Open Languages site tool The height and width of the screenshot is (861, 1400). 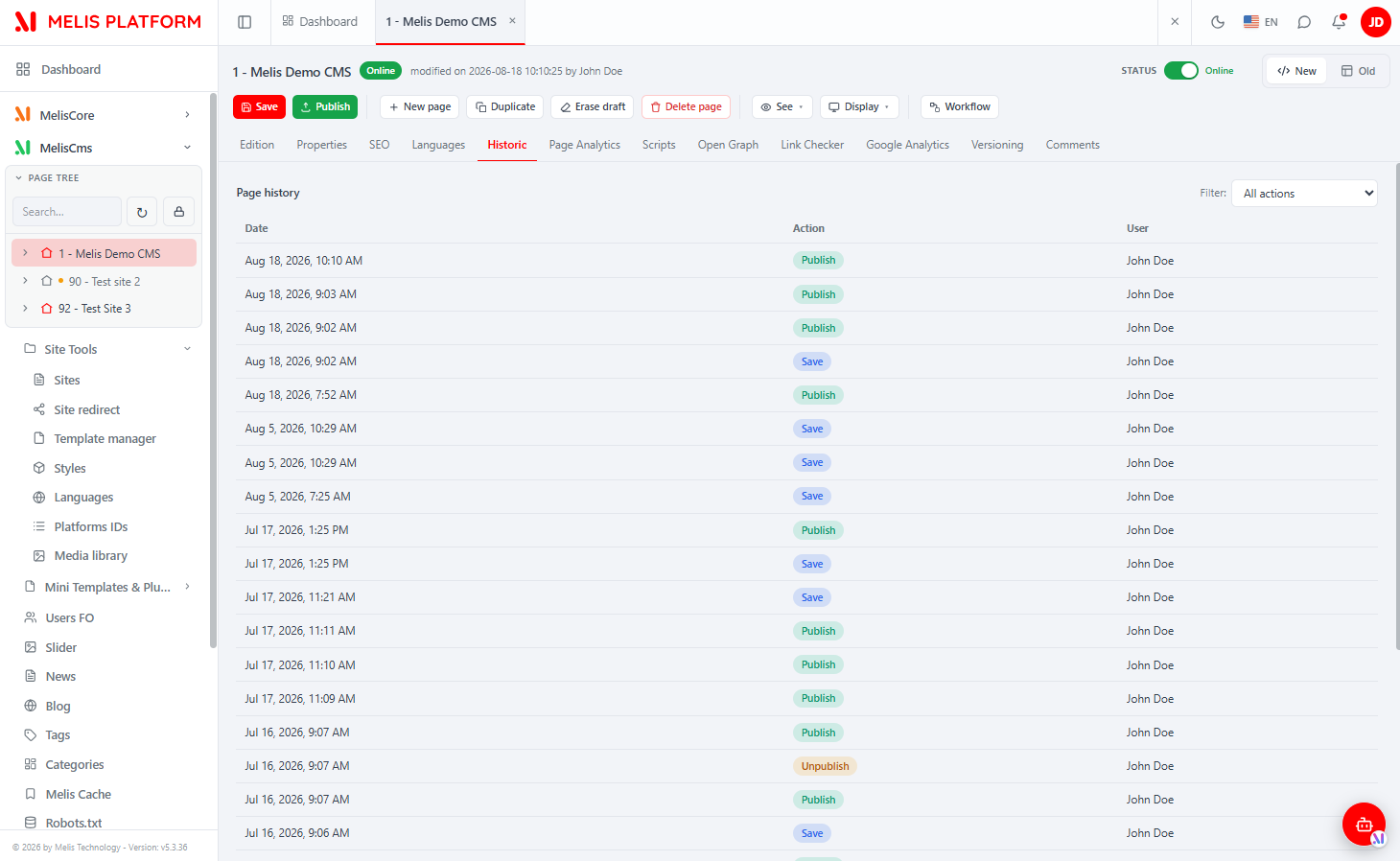(x=83, y=497)
